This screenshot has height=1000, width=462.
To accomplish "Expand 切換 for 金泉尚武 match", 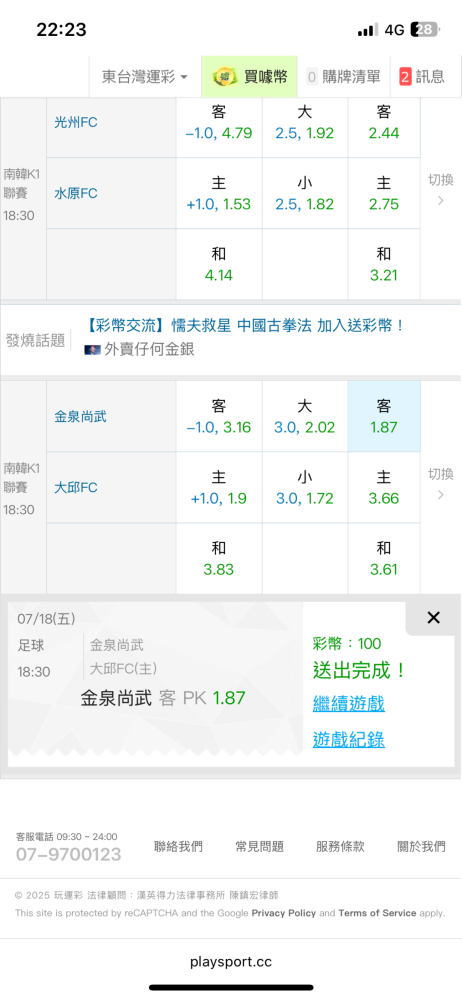I will point(440,485).
